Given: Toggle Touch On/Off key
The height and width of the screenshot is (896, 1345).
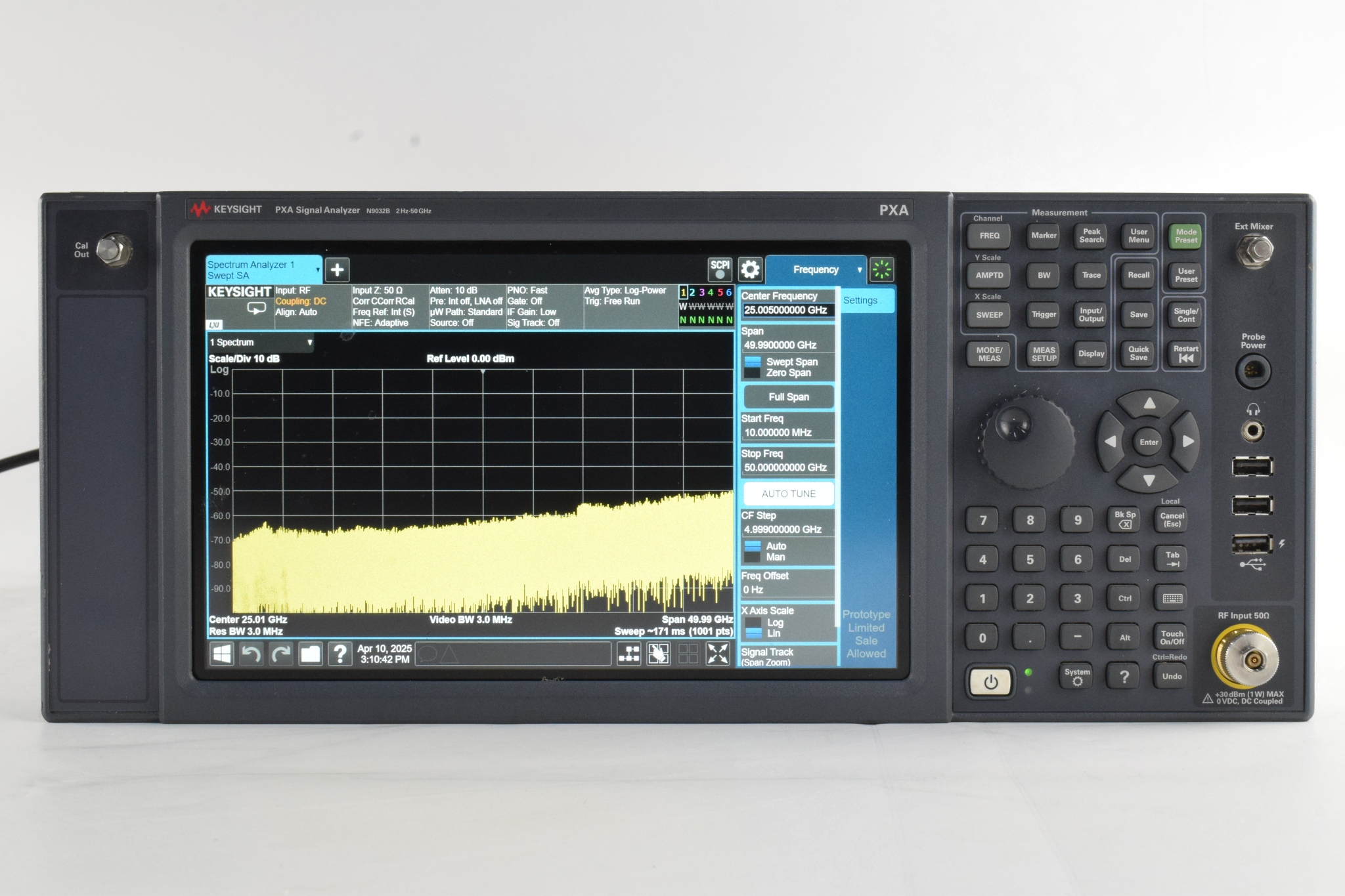Looking at the screenshot, I should (1172, 637).
